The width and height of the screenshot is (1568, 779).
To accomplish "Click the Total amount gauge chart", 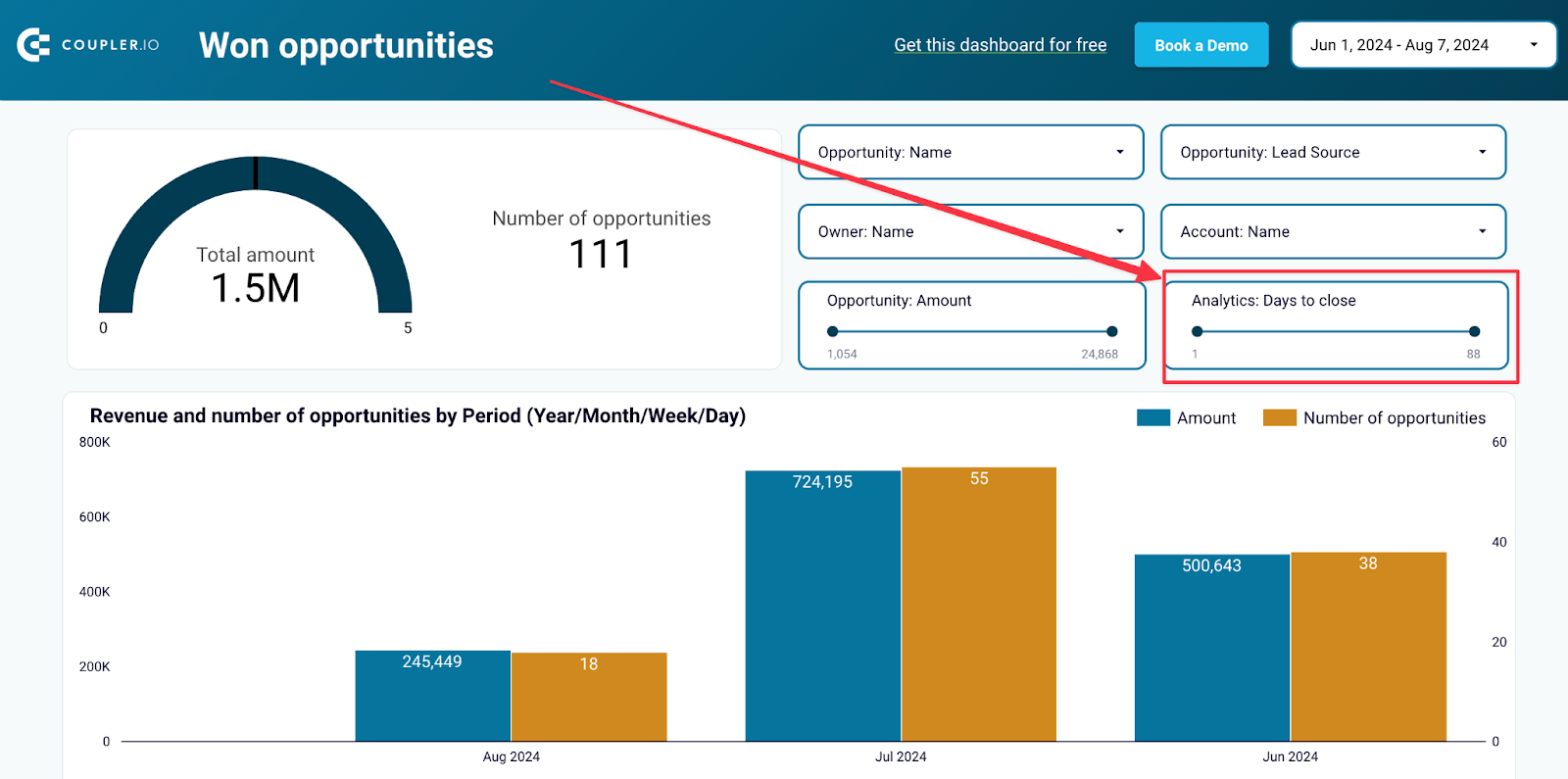I will click(x=256, y=240).
